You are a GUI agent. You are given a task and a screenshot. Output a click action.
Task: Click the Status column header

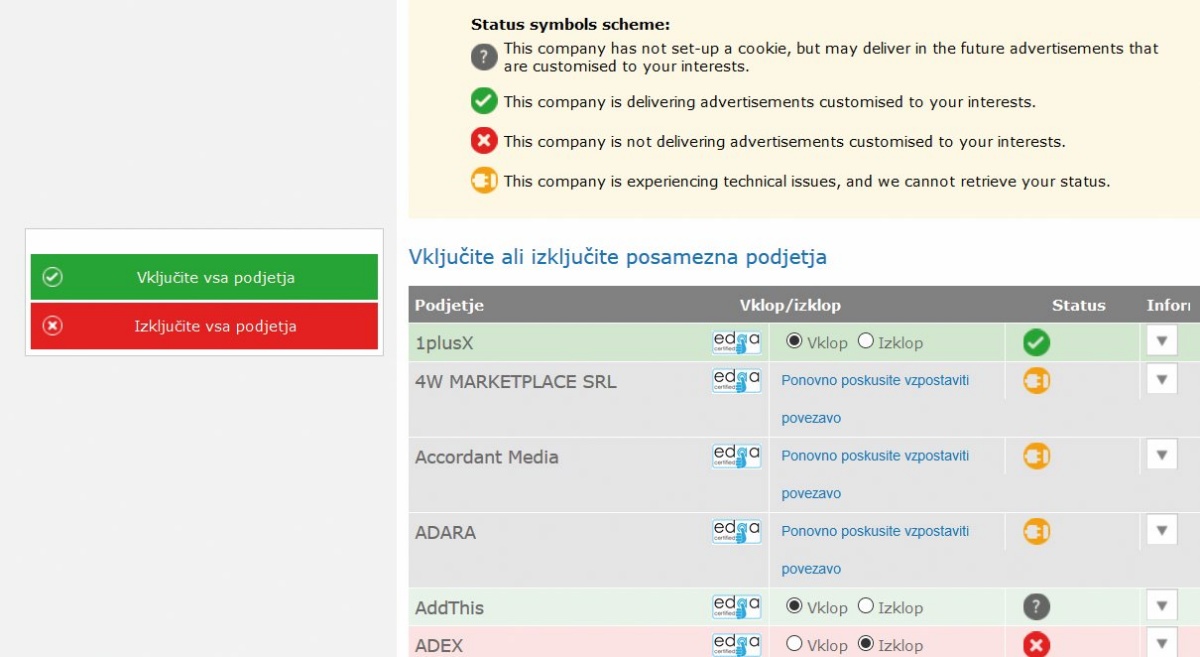(1079, 306)
